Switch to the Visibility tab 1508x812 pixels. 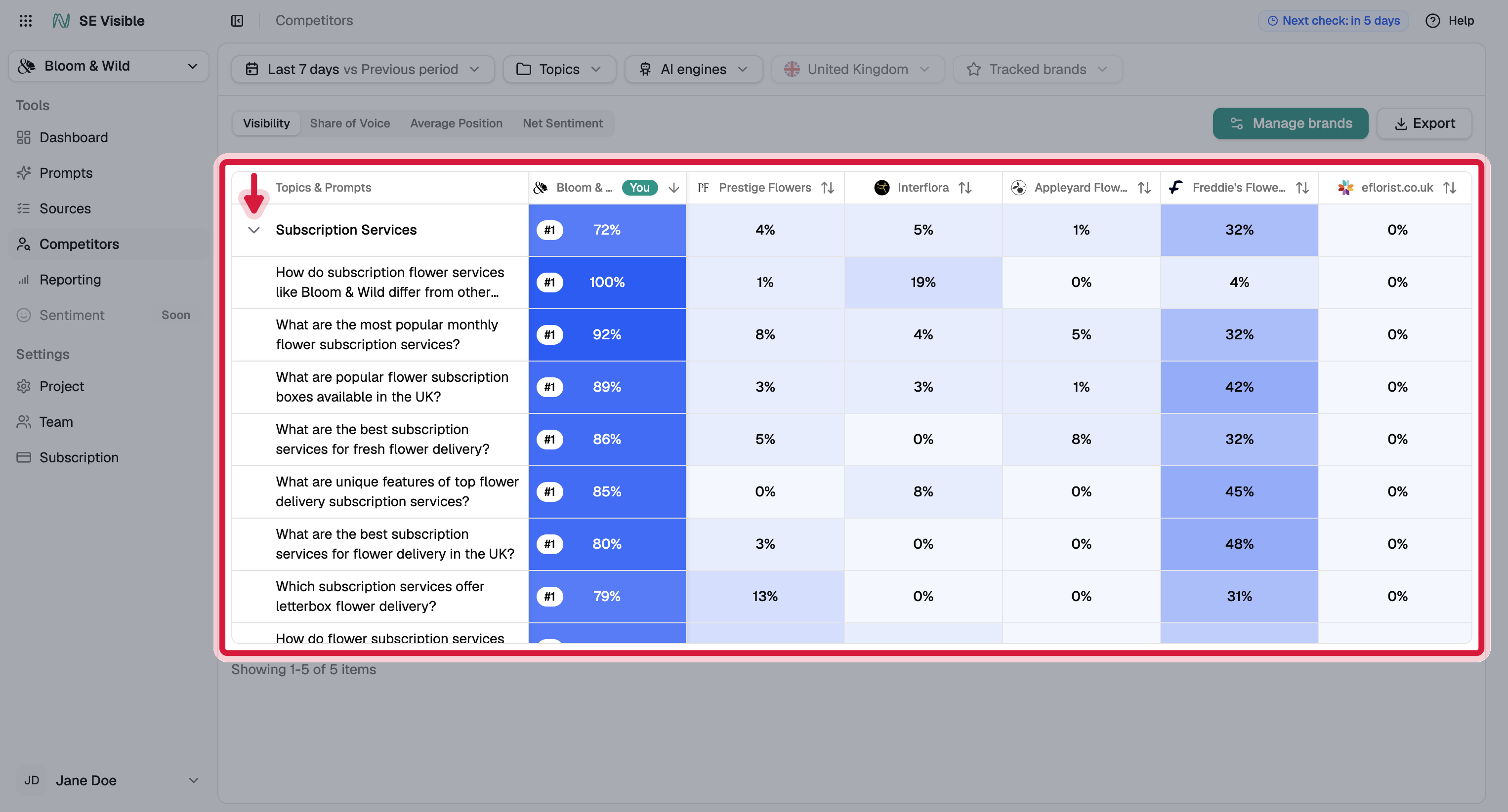tap(266, 123)
